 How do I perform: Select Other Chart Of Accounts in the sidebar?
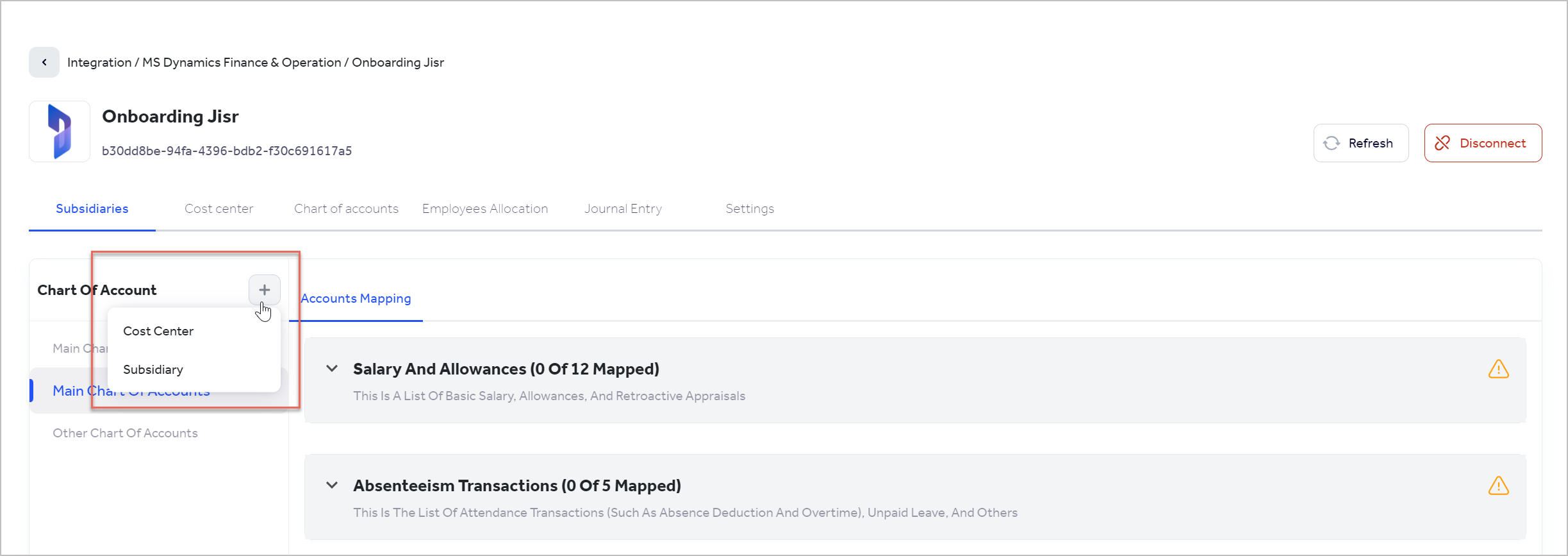(x=125, y=432)
